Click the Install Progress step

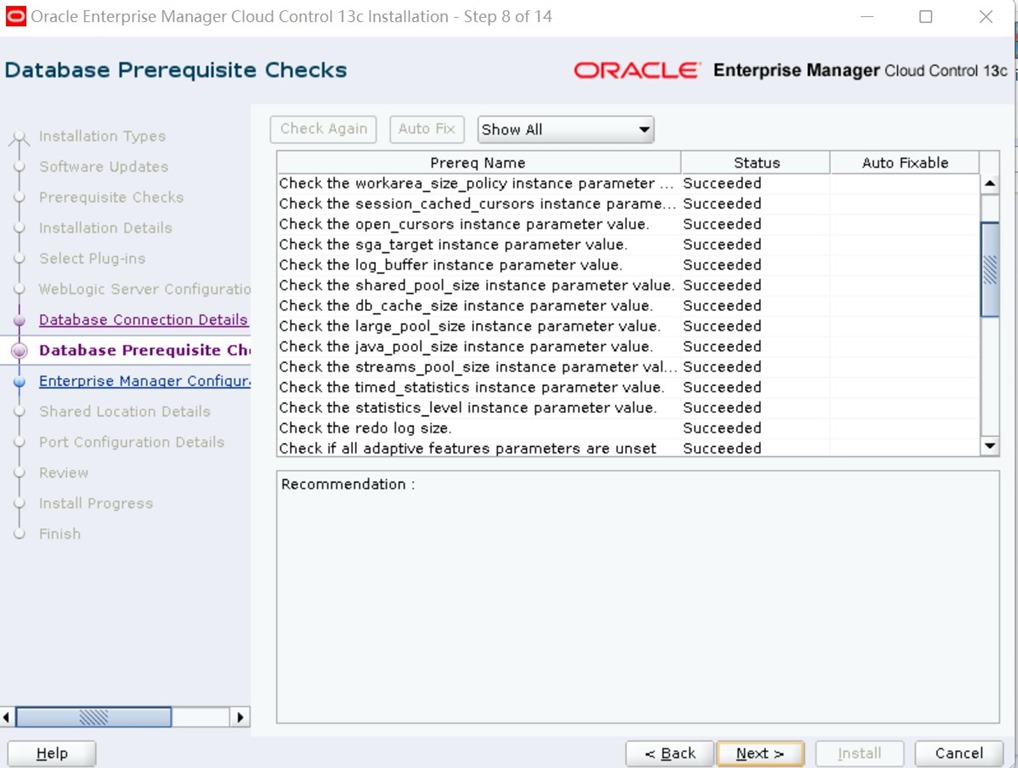tap(95, 503)
